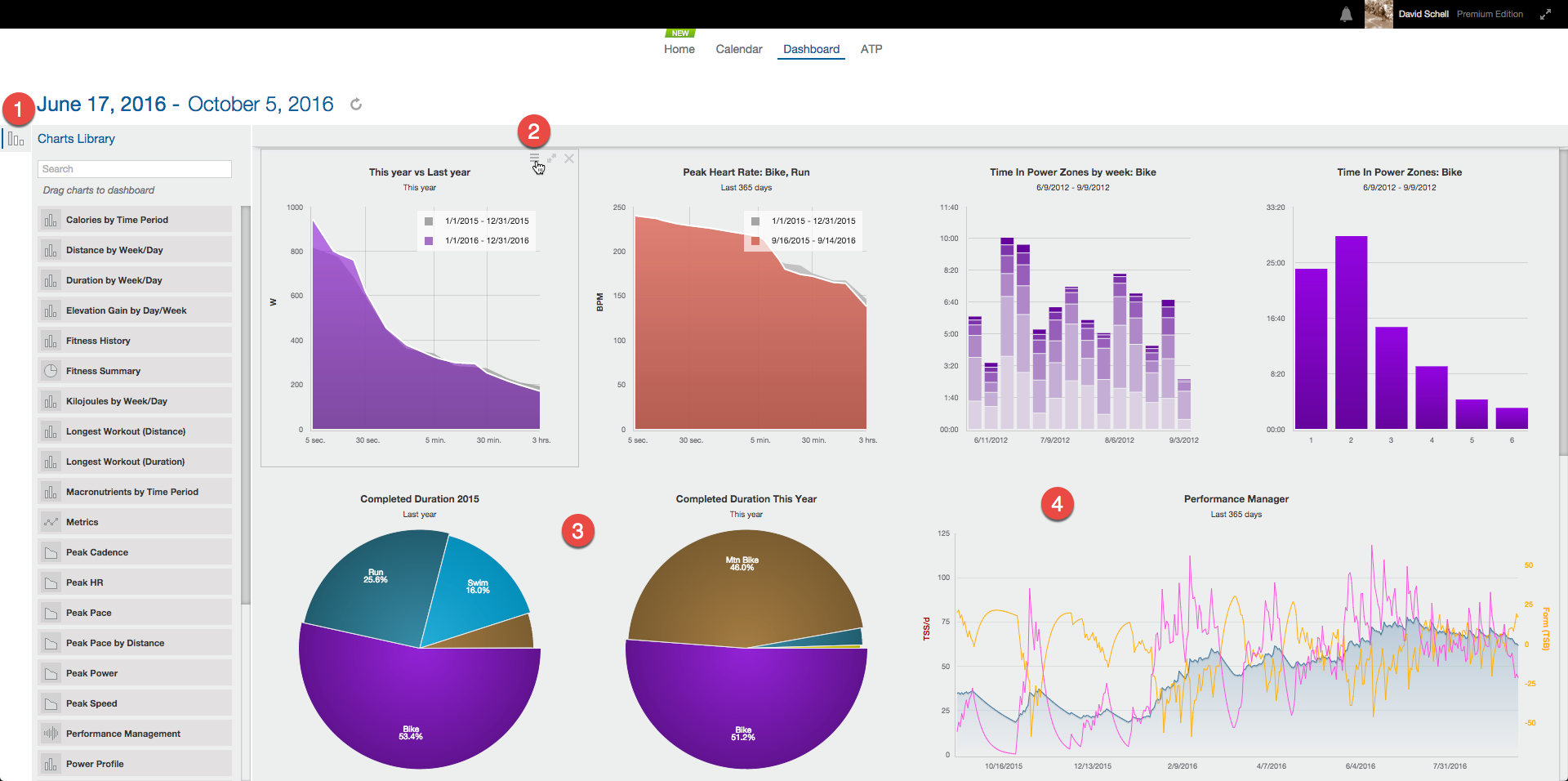The width and height of the screenshot is (1568, 781).
Task: Click the Performance Management waveform icon
Action: click(x=51, y=734)
